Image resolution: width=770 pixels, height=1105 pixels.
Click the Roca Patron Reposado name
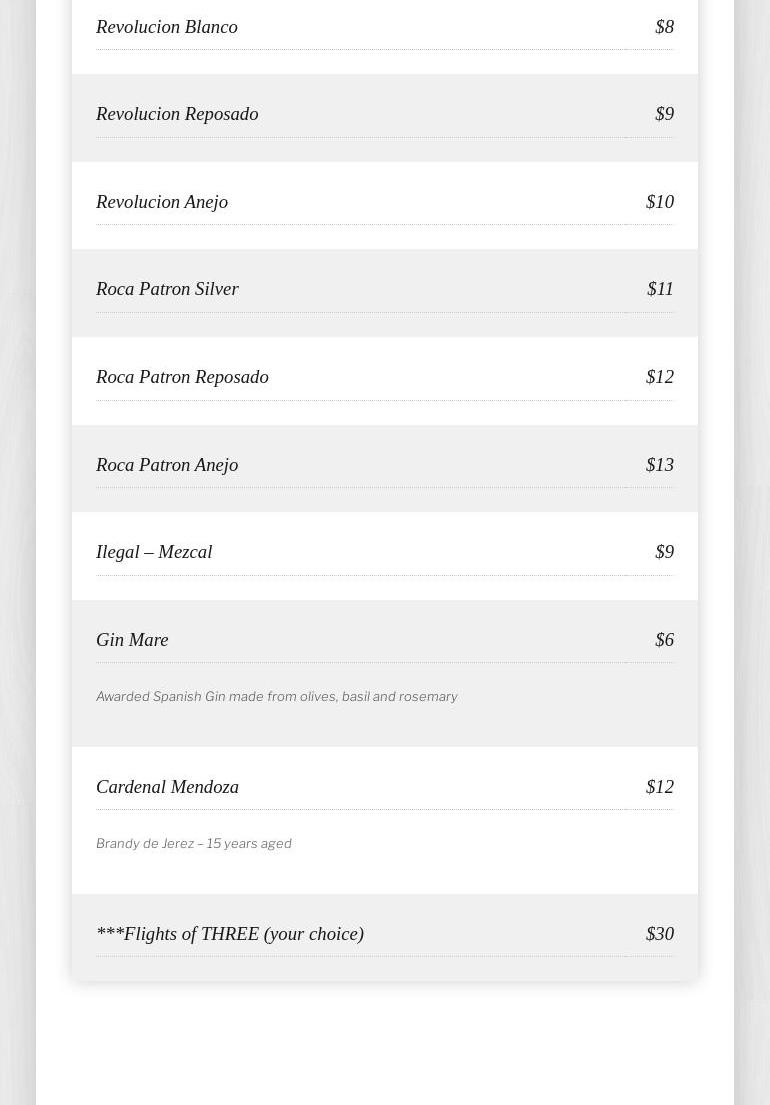[x=182, y=377]
